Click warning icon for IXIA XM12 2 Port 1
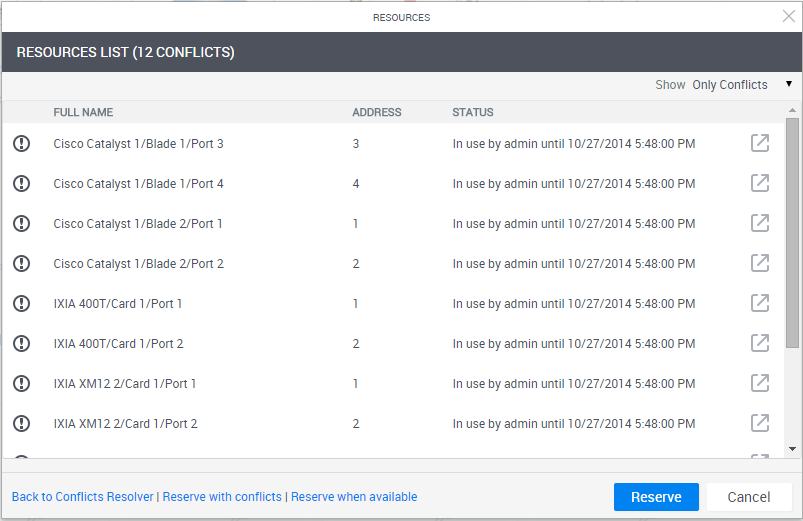 22,384
